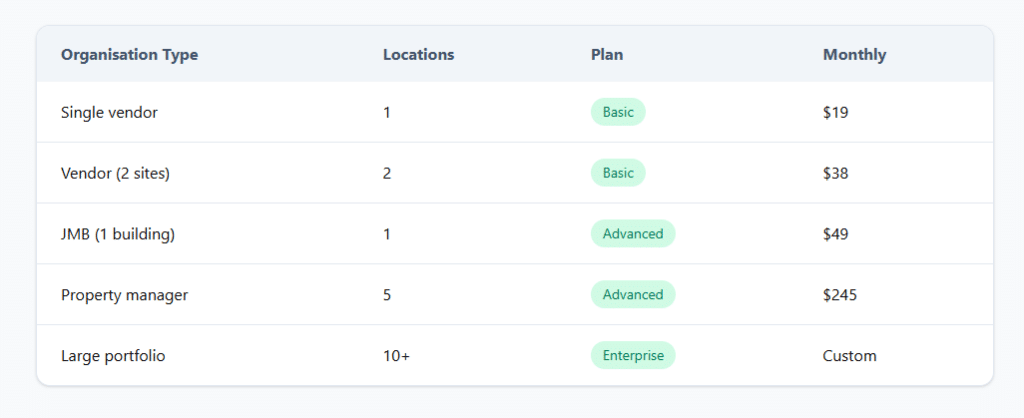Click the Basic badge for Vendor (2 sites)
This screenshot has width=1024, height=418.
(618, 173)
